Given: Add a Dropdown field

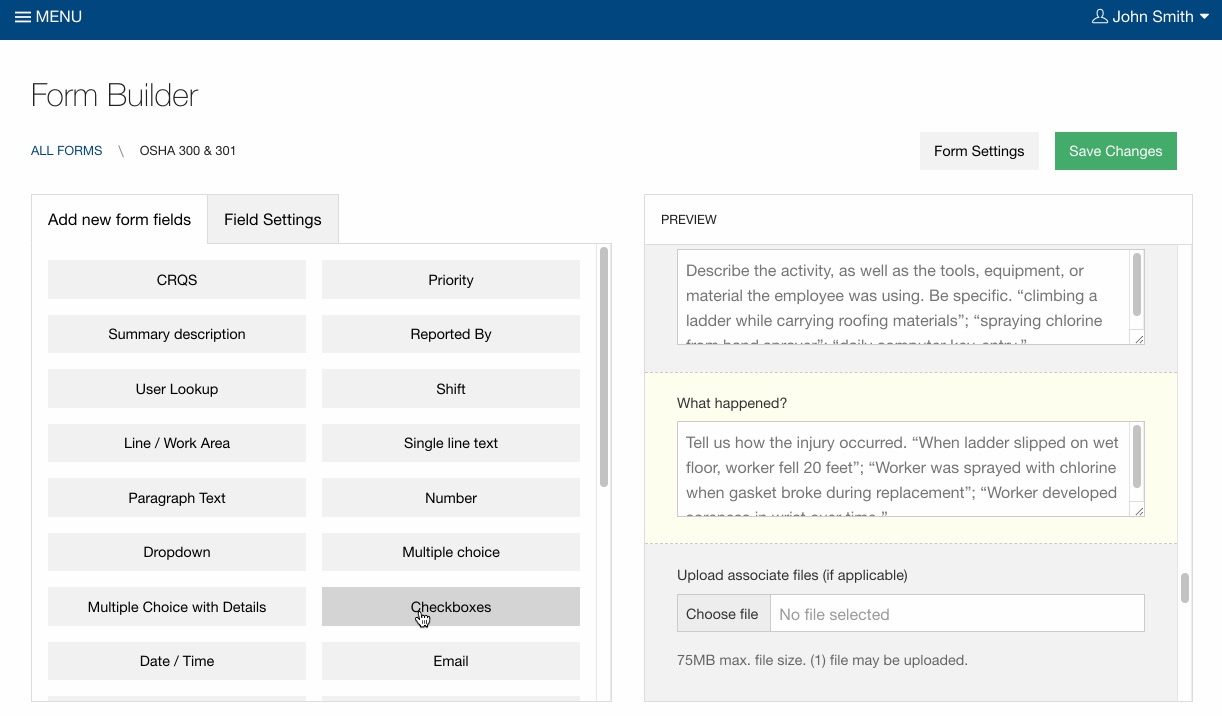Looking at the screenshot, I should click(x=177, y=552).
